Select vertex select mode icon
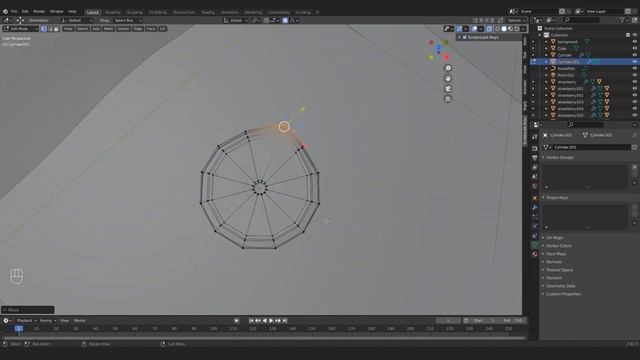640x360 pixels. coord(44,29)
